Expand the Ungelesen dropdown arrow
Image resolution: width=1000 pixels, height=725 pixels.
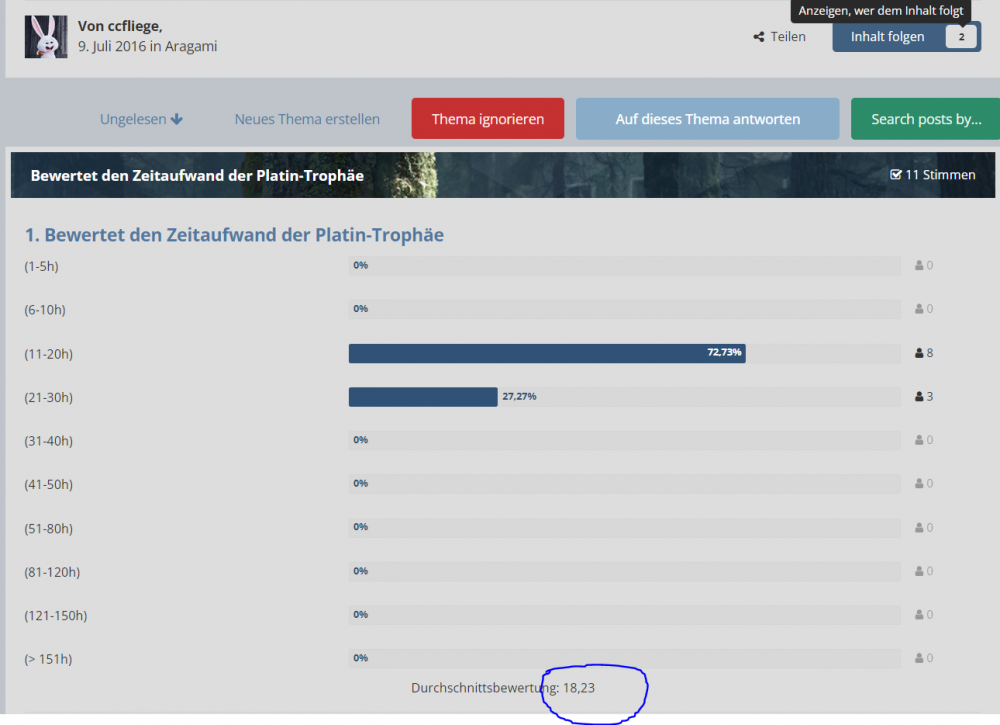point(177,119)
